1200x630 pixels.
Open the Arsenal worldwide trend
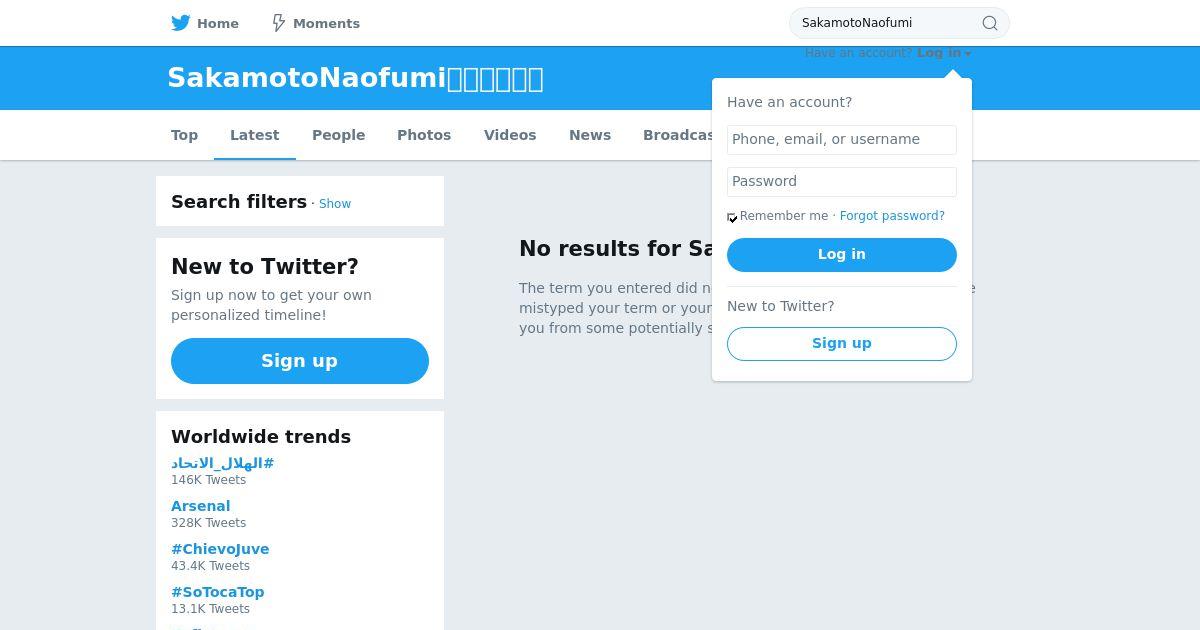[200, 506]
